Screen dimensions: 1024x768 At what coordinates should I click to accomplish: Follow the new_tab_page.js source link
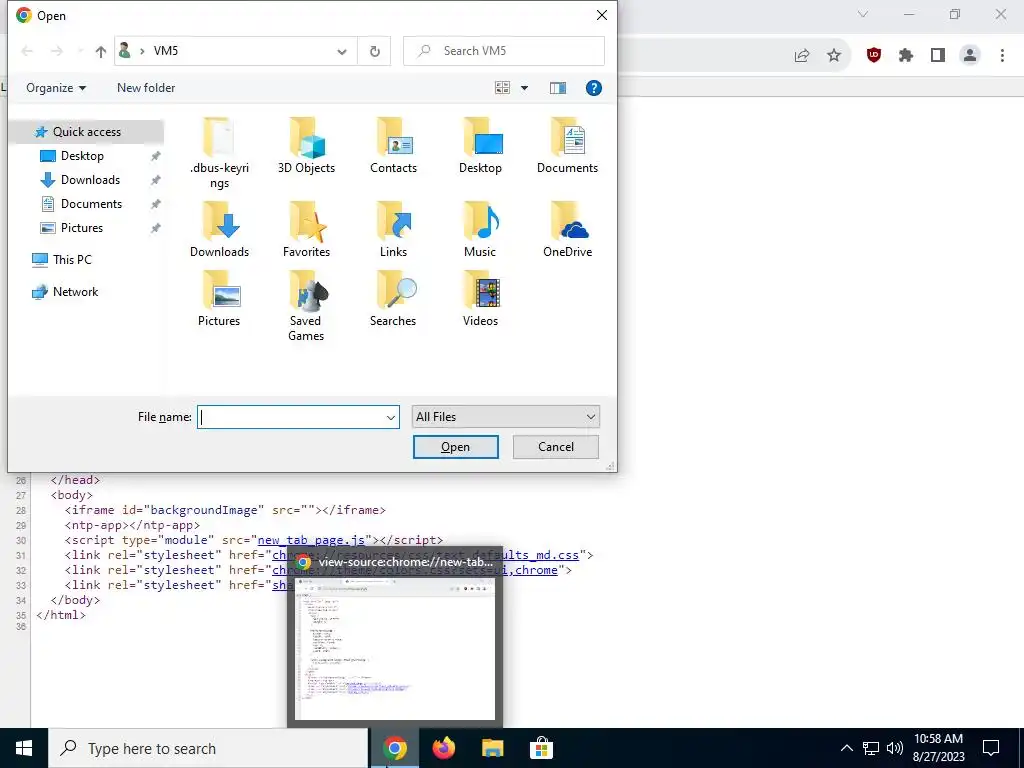point(311,540)
